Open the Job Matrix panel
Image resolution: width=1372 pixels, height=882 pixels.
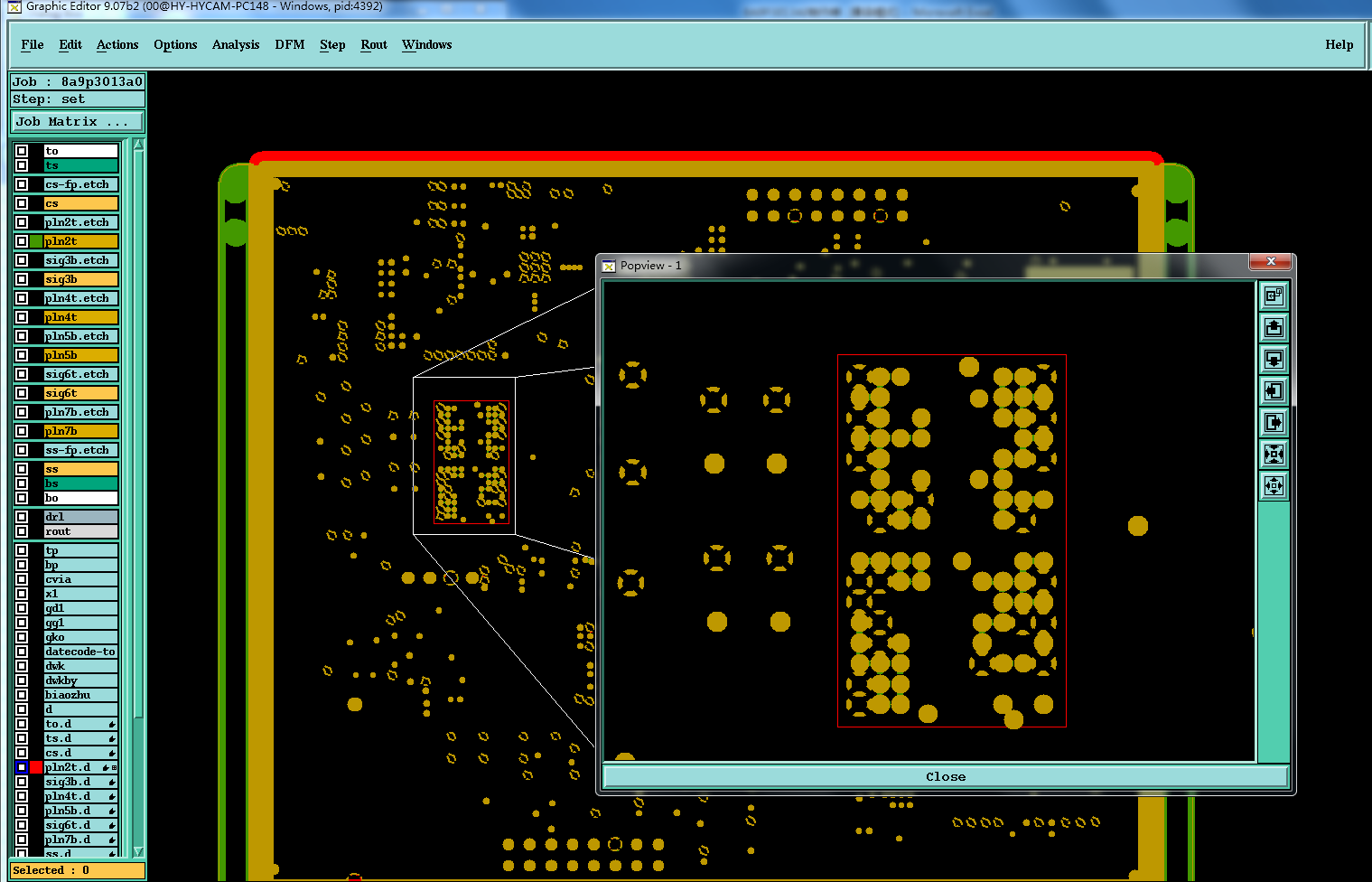coord(78,121)
